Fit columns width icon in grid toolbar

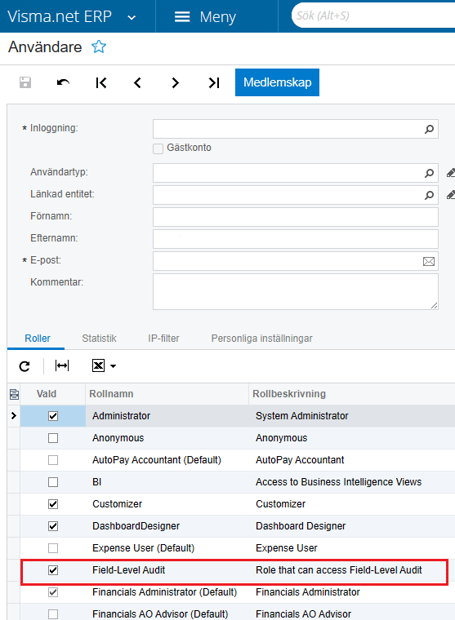coord(62,366)
